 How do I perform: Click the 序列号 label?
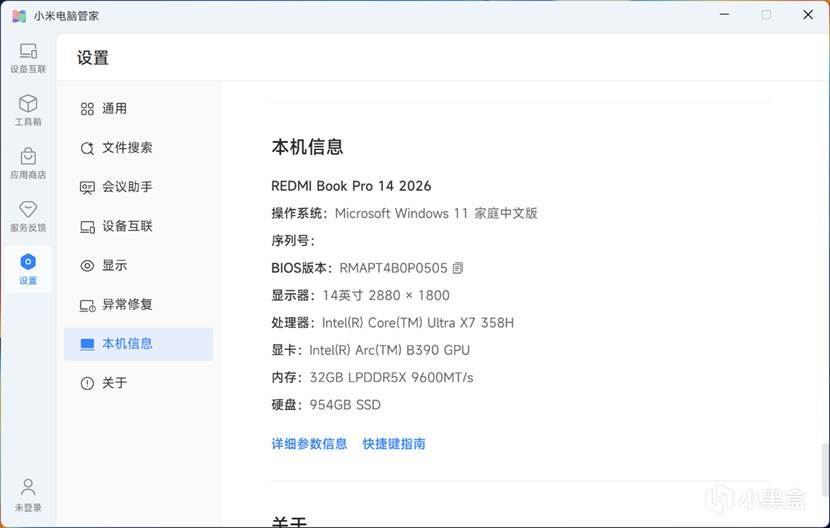point(293,241)
